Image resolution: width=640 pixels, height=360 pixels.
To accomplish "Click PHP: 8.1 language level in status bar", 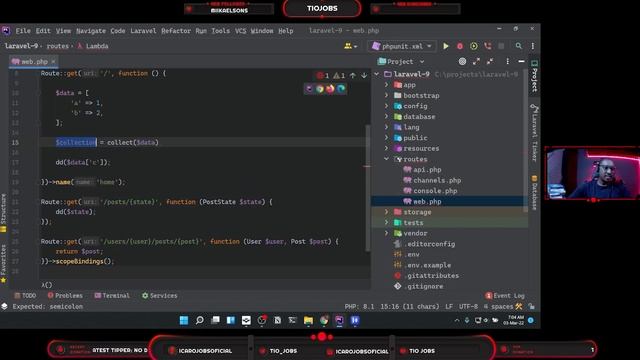I will point(359,307).
